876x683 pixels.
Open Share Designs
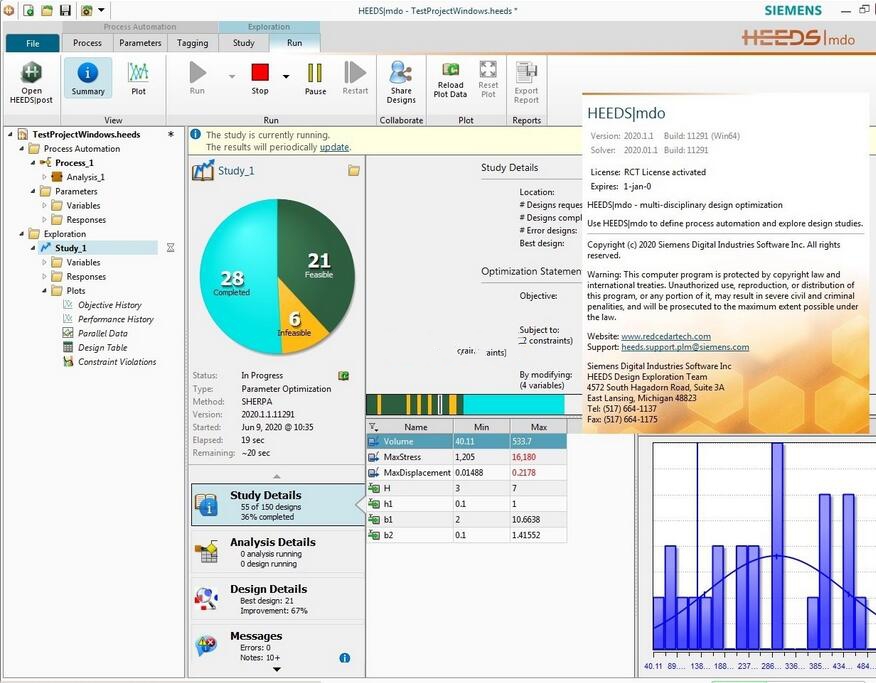click(401, 83)
